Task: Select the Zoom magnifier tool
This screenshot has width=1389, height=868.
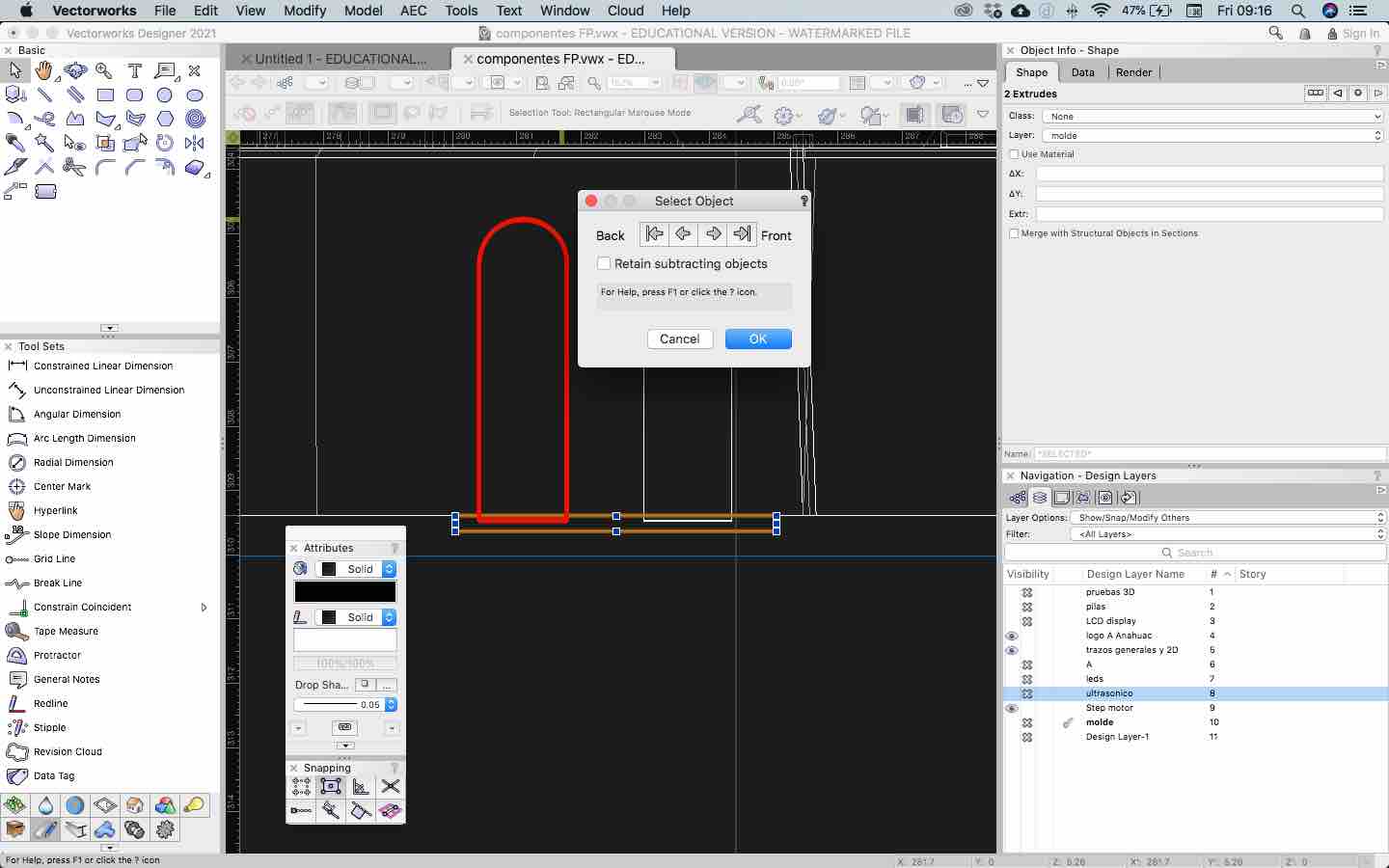Action: (x=104, y=70)
